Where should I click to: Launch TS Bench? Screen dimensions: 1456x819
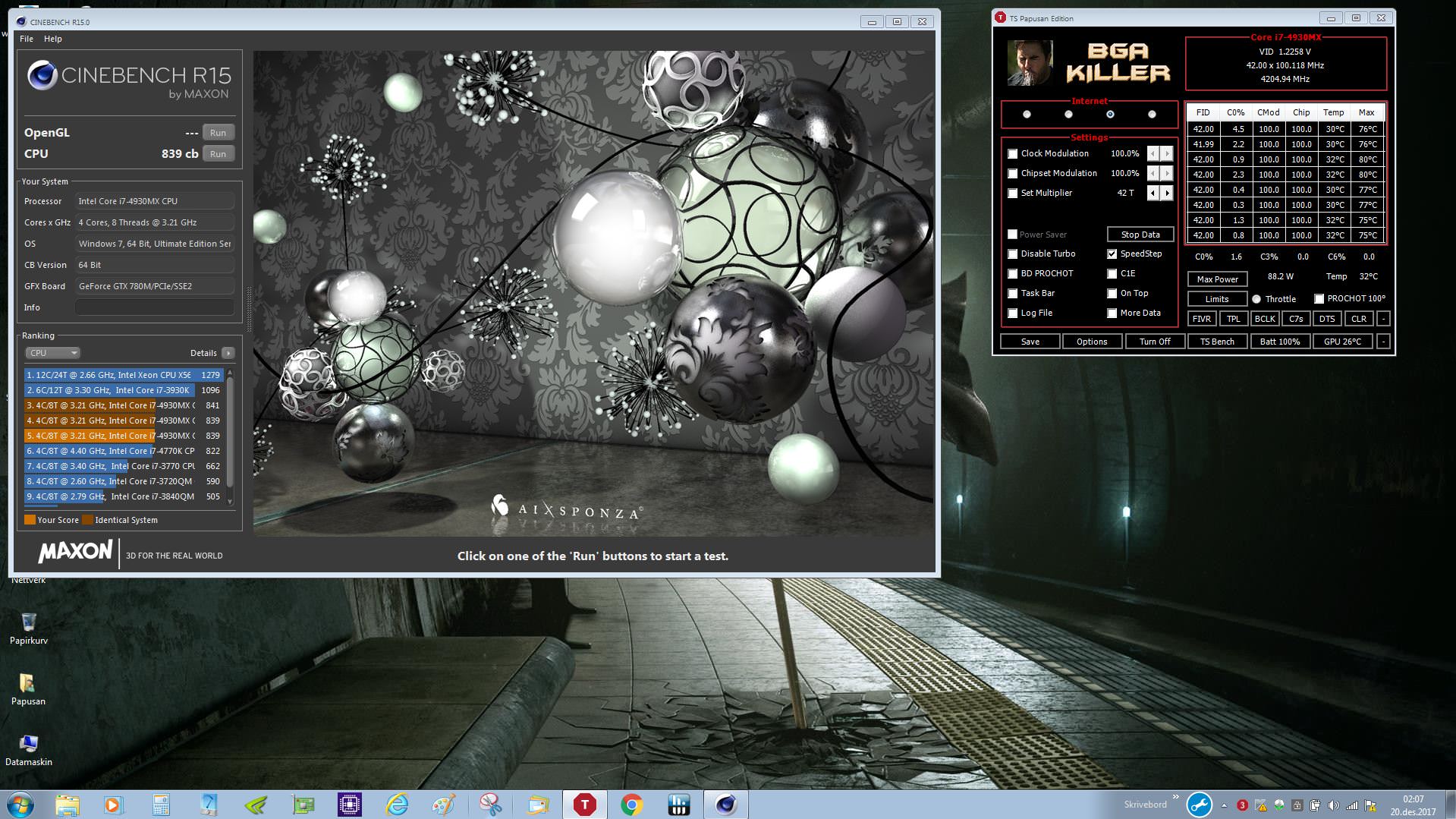tap(1217, 342)
